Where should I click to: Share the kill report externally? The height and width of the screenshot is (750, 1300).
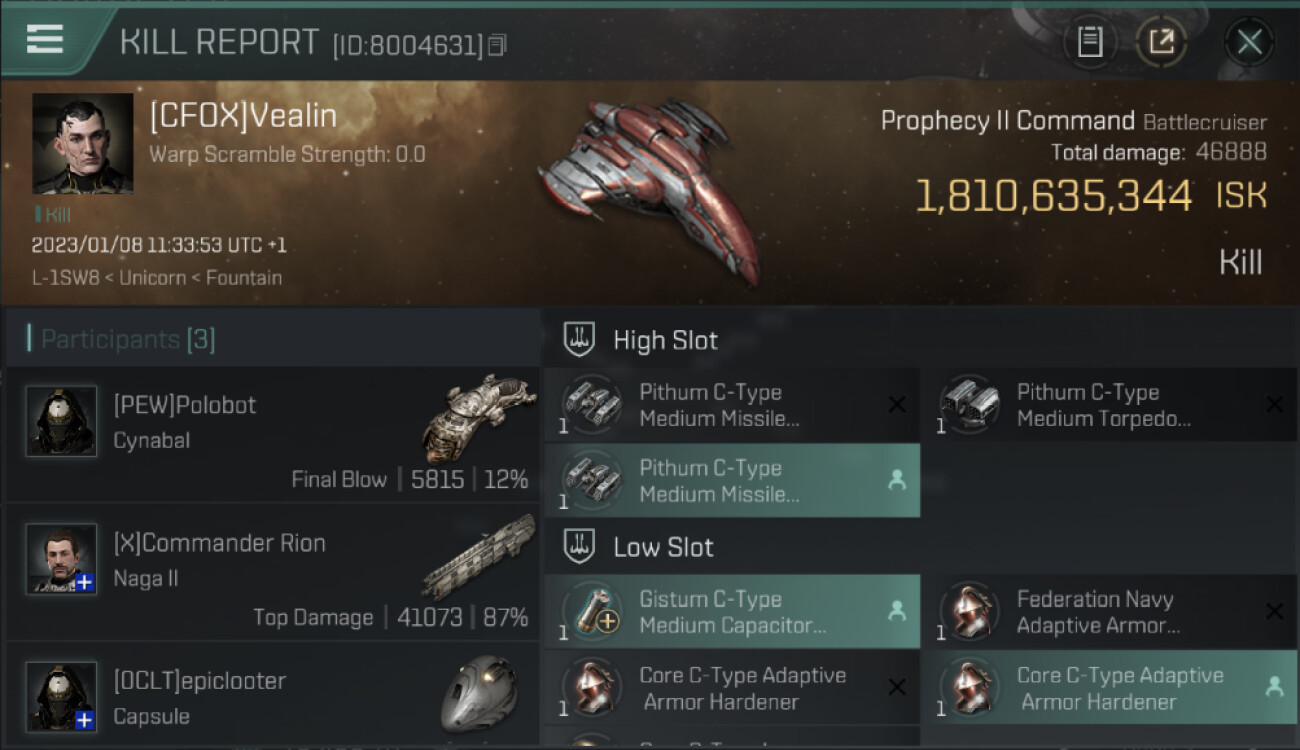(x=1161, y=42)
